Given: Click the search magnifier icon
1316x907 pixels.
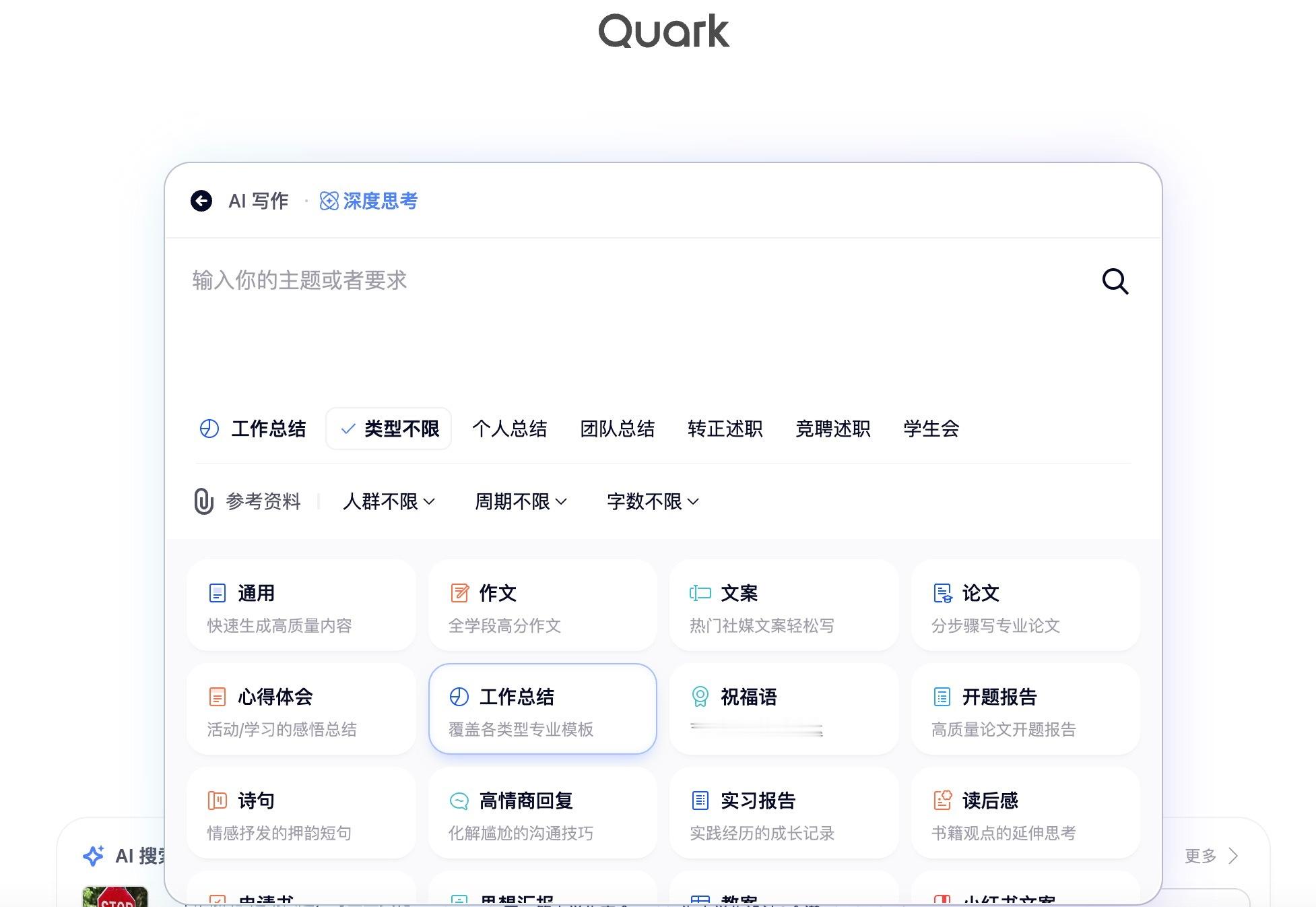Looking at the screenshot, I should pos(1115,281).
